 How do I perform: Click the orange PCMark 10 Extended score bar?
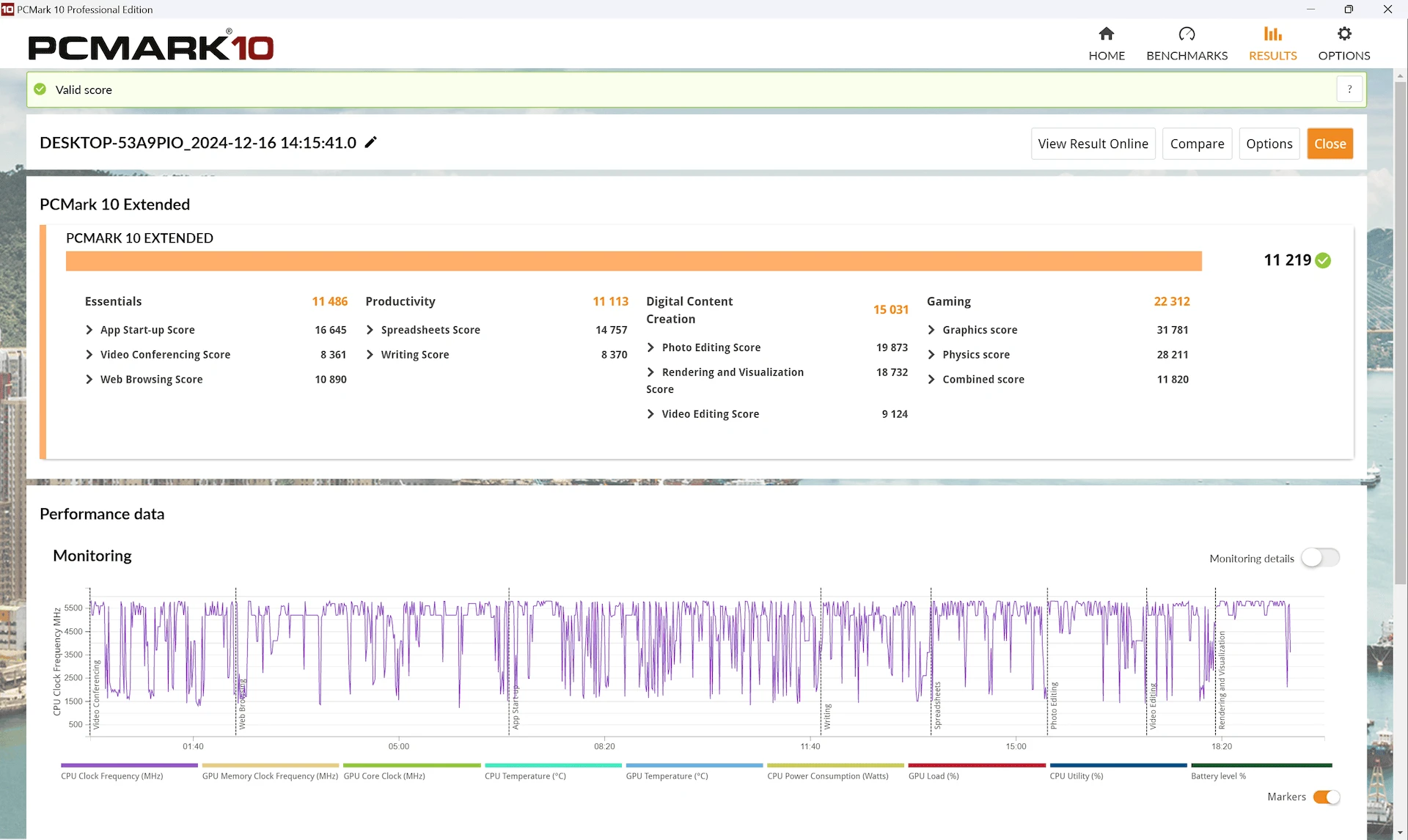(x=634, y=261)
